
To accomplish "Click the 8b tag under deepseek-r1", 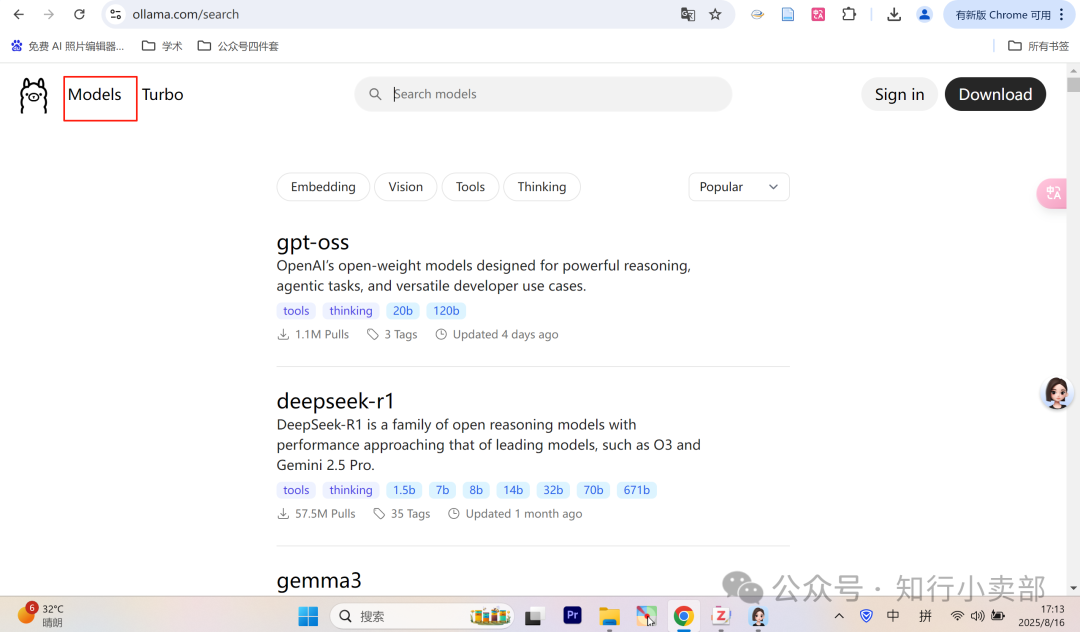I will (x=476, y=490).
